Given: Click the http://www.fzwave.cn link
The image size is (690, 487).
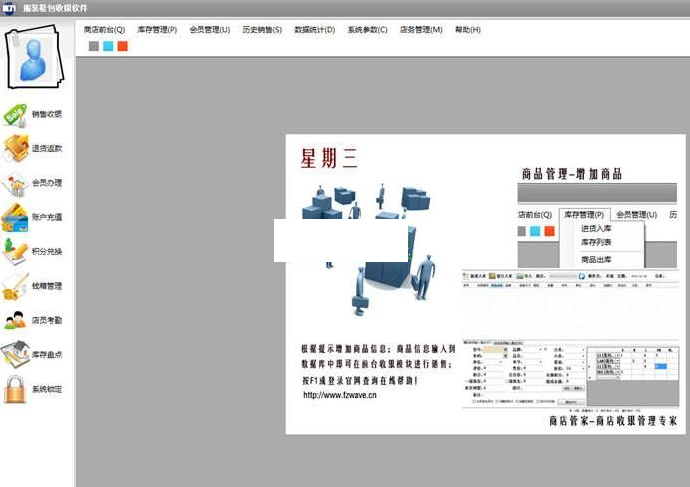Looking at the screenshot, I should (340, 395).
